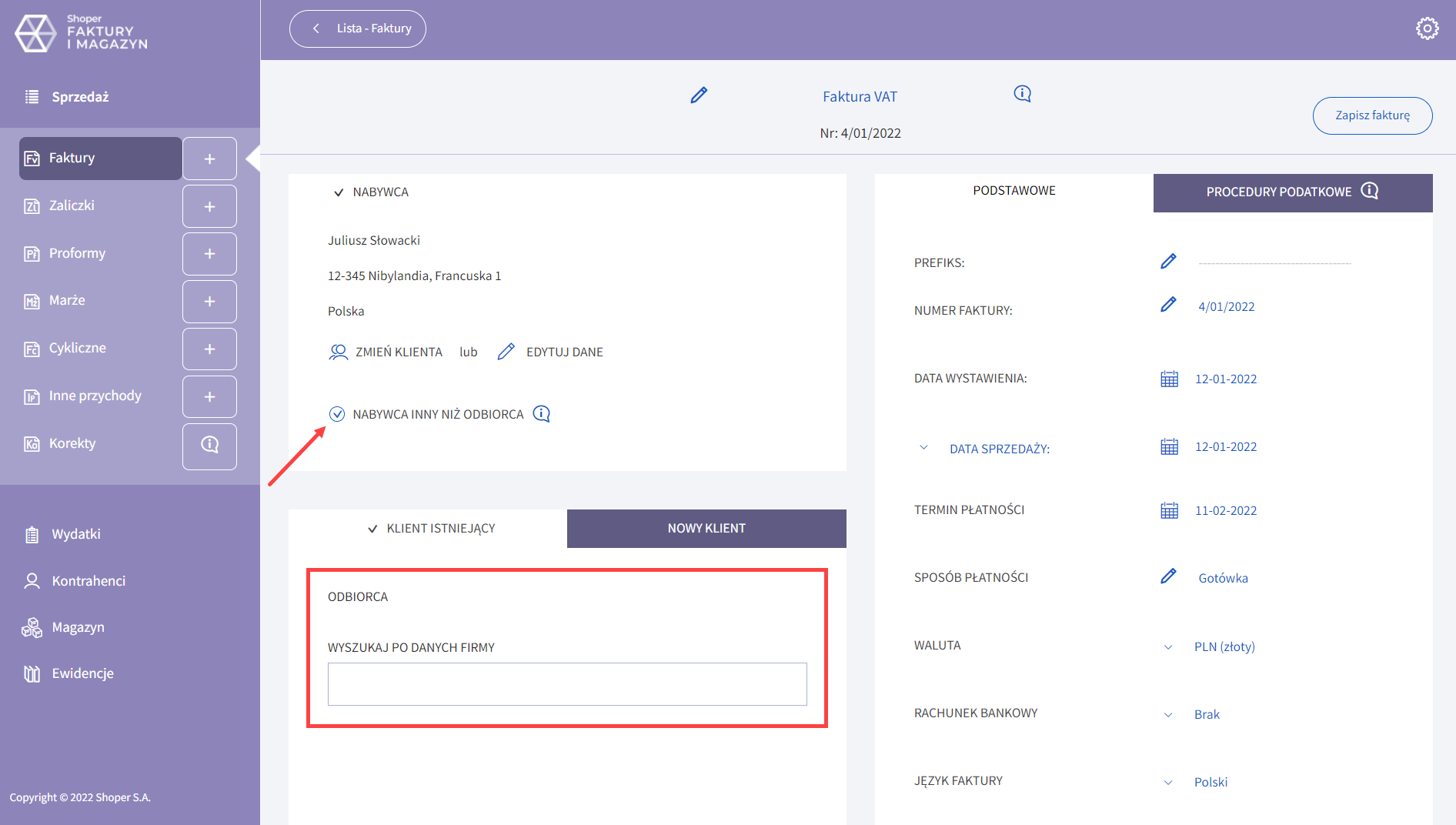
Task: Switch to PODSTAWOWE tab
Action: pyautogui.click(x=1014, y=191)
